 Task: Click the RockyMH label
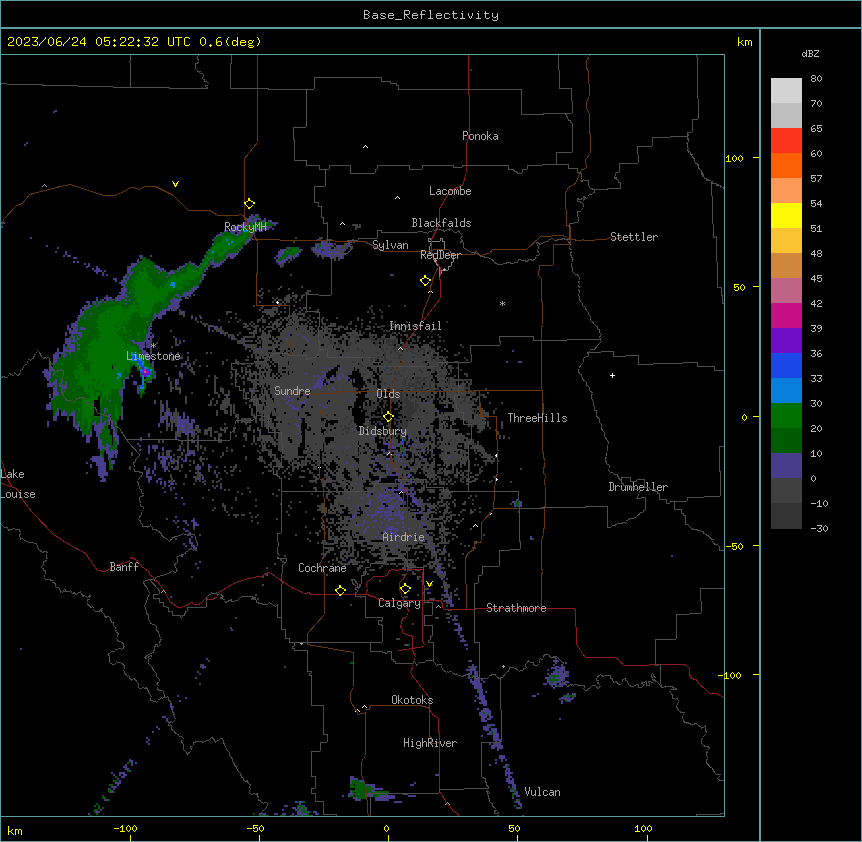click(245, 227)
